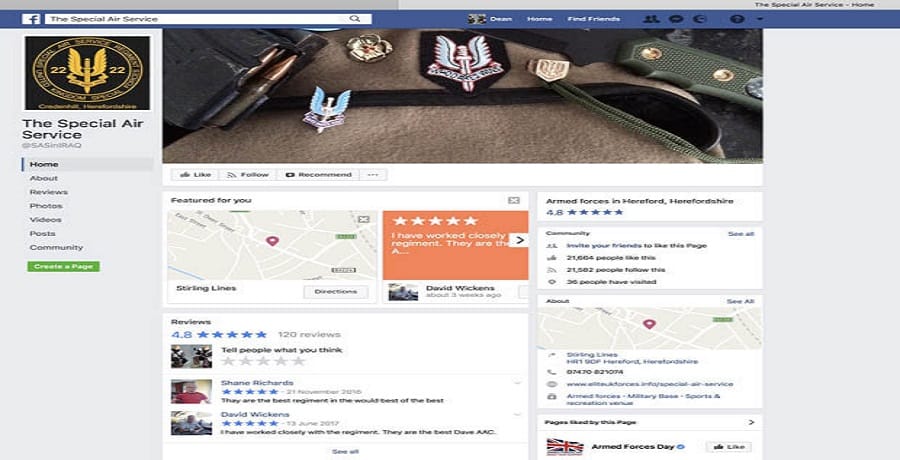Click See all under reviews
Screen dimensions: 900x460
coord(345,452)
